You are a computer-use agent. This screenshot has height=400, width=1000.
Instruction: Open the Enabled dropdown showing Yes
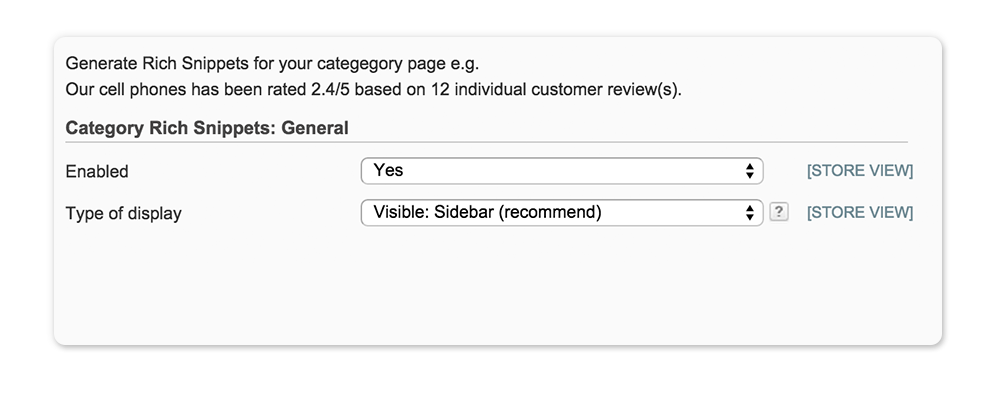(561, 171)
